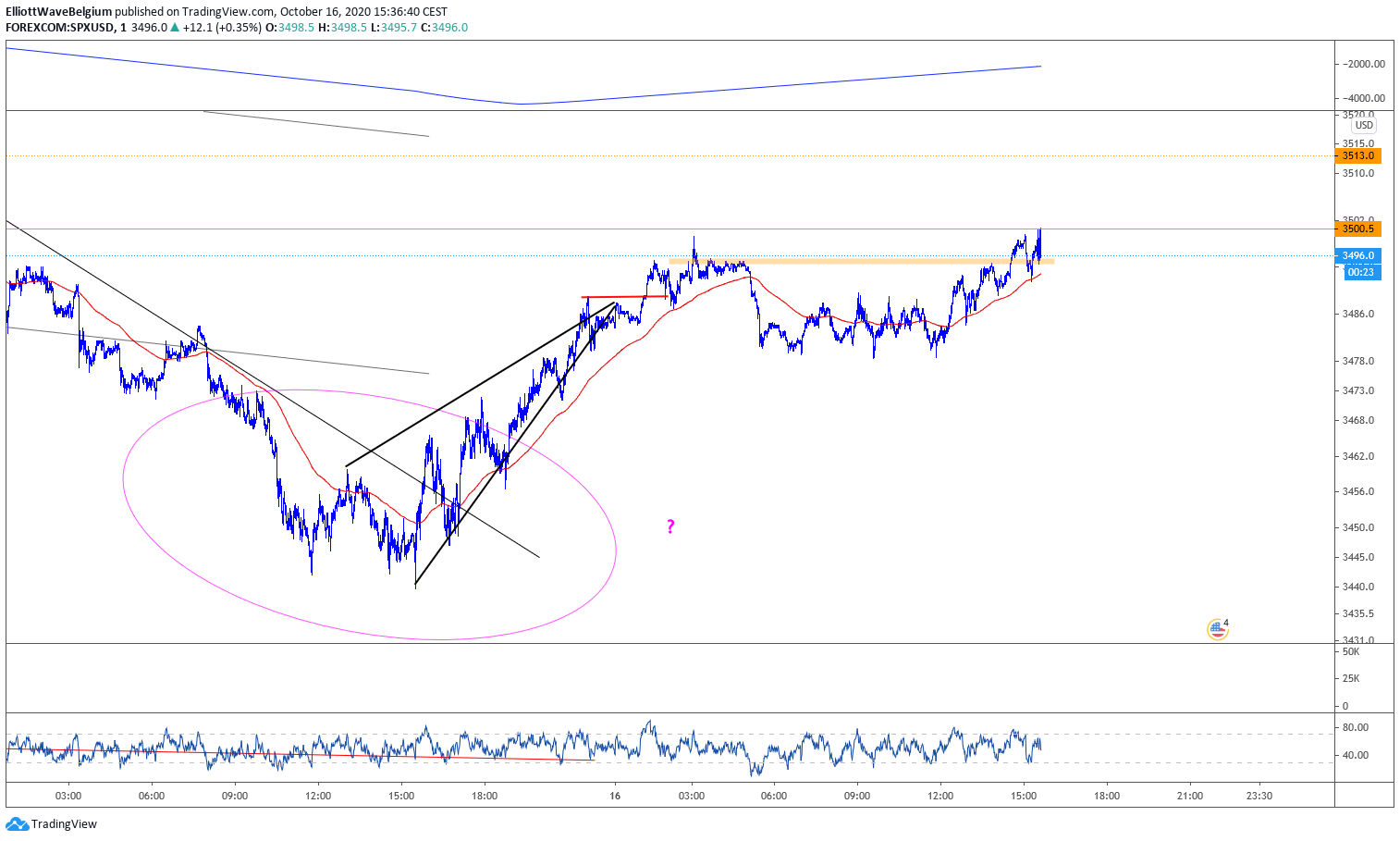Click the blue 3496.0 current price label
The height and width of the screenshot is (841, 1400).
coord(1357,255)
